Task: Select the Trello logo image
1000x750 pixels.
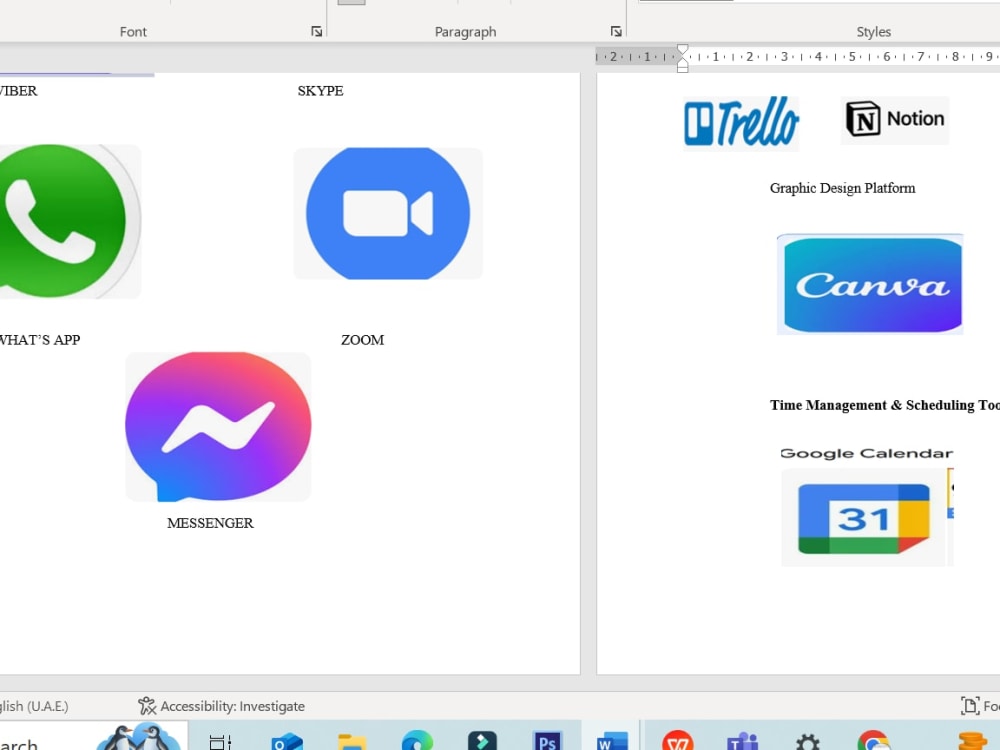Action: (740, 122)
